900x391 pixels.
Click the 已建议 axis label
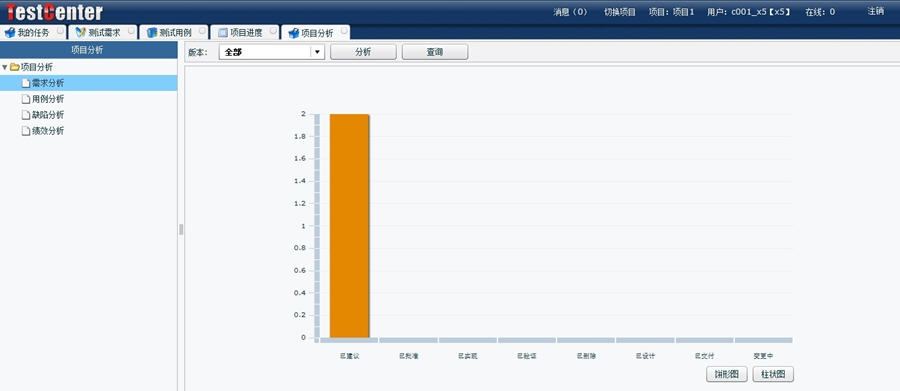[x=350, y=357]
